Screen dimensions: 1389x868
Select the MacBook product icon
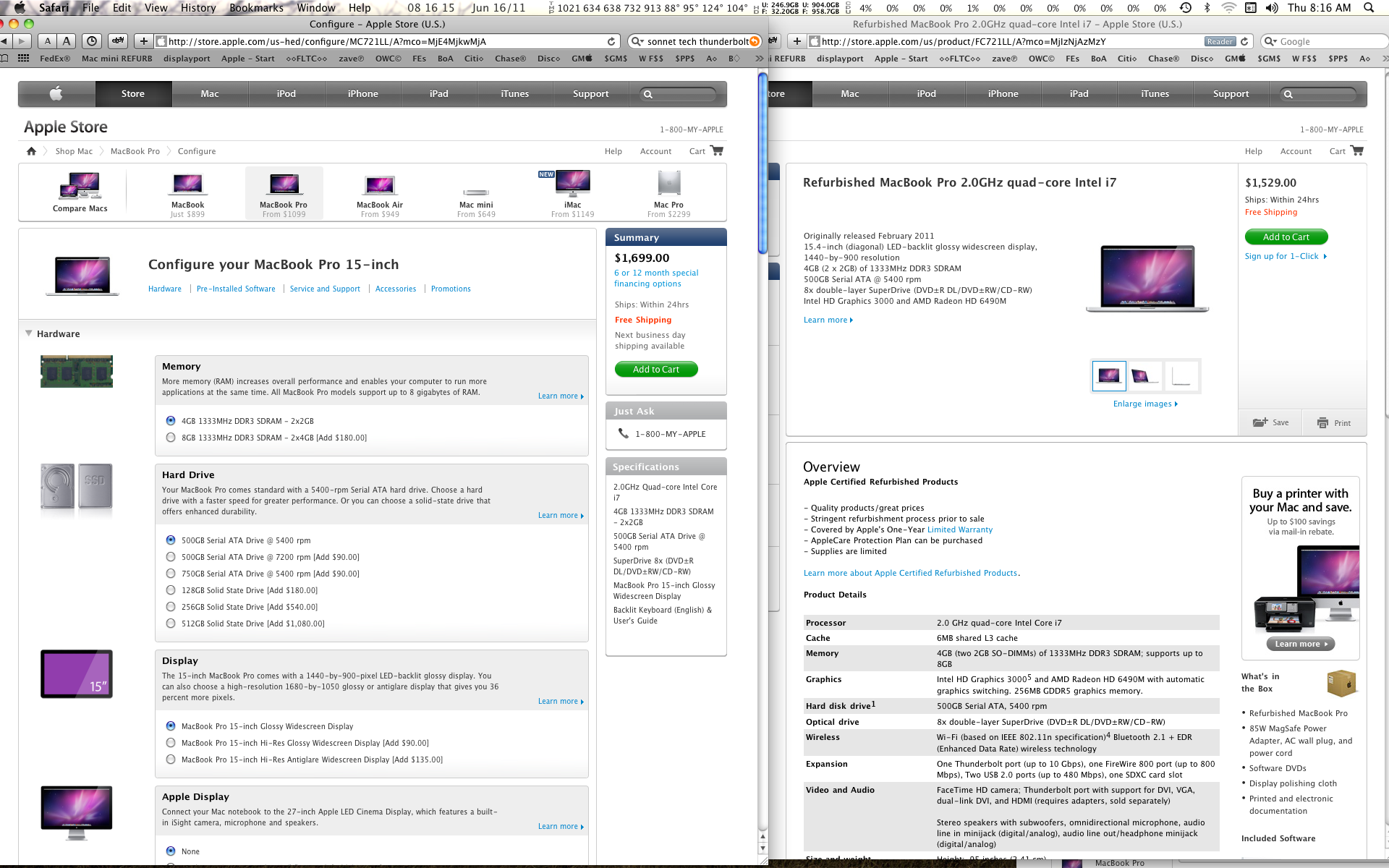(187, 184)
